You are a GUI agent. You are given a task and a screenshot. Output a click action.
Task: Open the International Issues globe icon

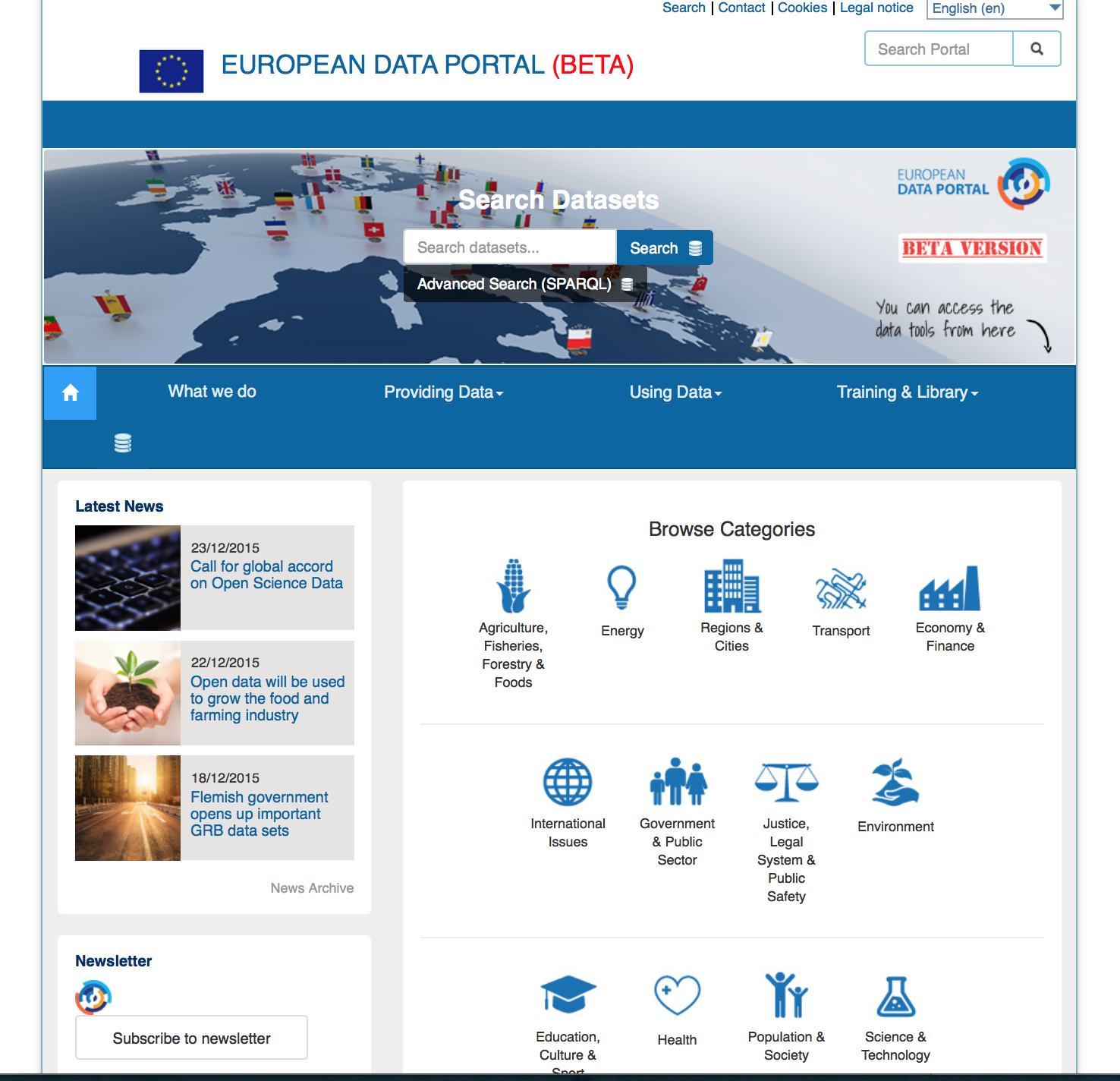(568, 782)
